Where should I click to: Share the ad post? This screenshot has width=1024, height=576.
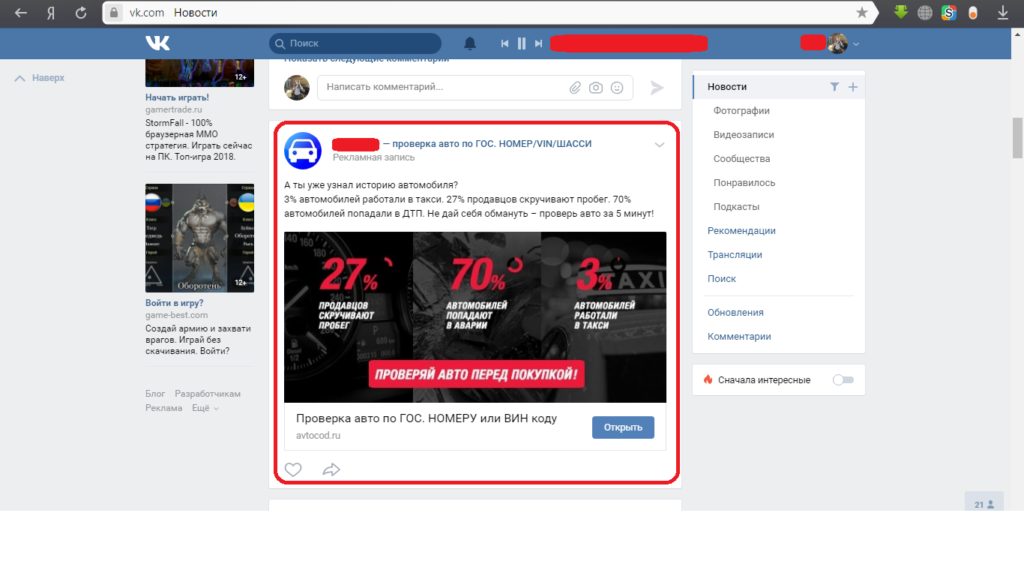click(331, 470)
